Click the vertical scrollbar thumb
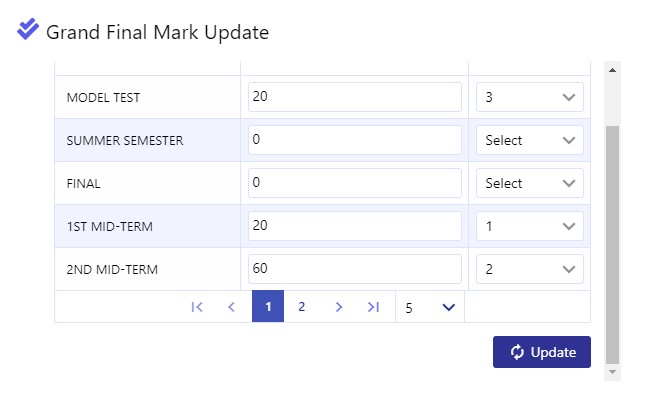The width and height of the screenshot is (655, 406). point(612,245)
